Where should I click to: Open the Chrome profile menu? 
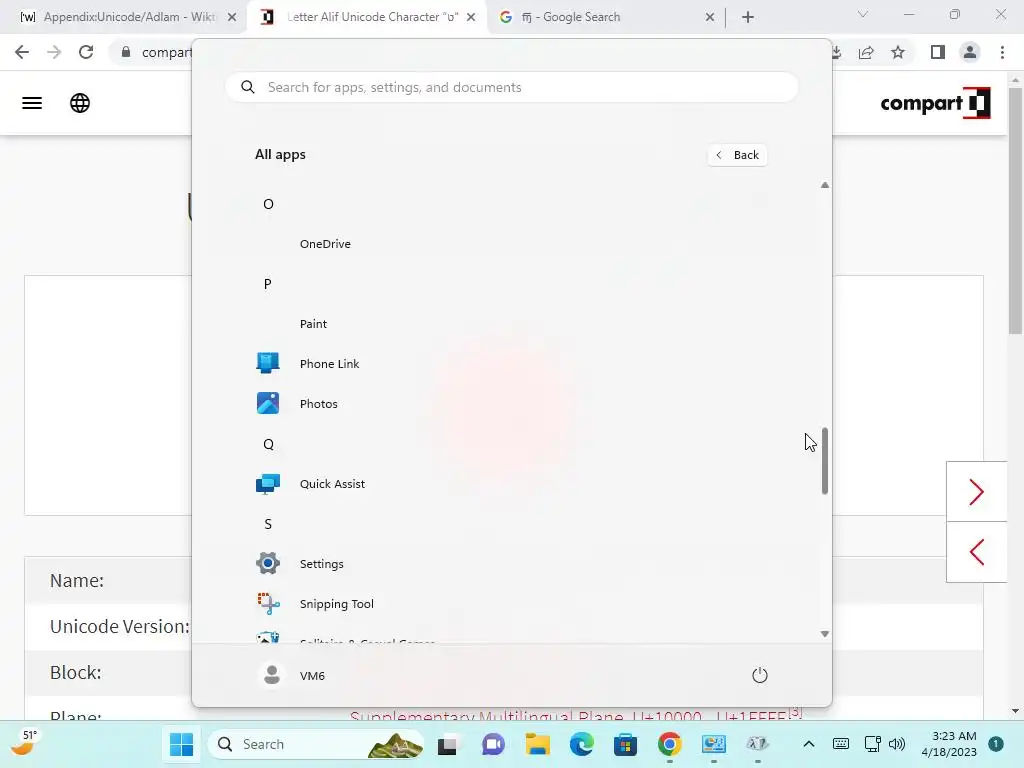click(x=970, y=52)
